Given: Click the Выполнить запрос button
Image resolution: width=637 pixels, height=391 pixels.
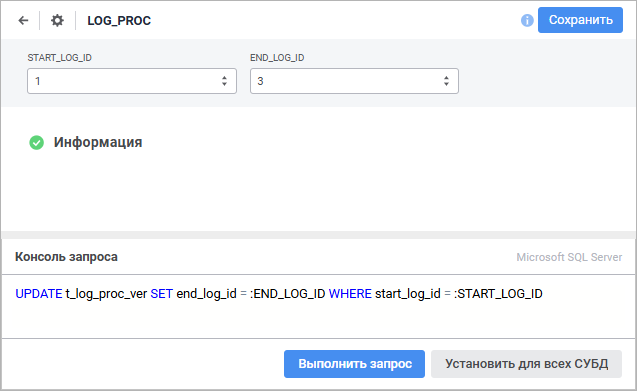Looking at the screenshot, I should pyautogui.click(x=354, y=364).
